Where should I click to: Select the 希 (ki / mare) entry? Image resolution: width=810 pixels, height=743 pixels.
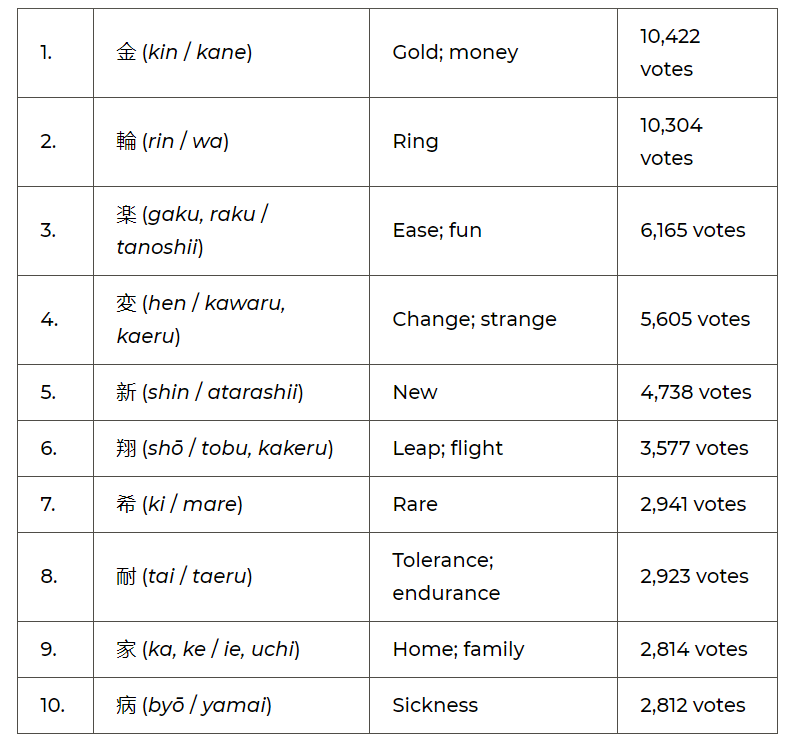(179, 504)
